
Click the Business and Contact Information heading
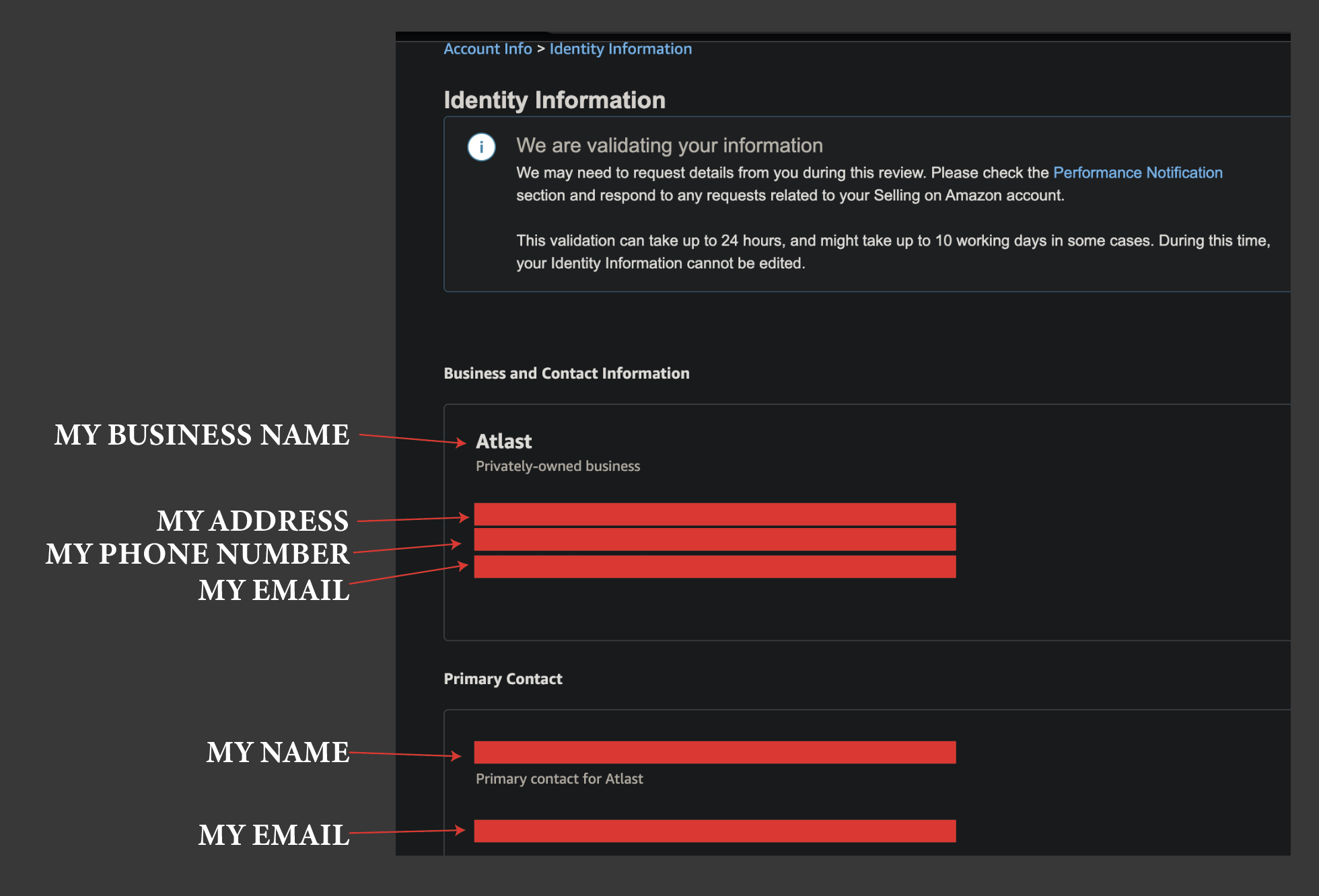pos(567,373)
